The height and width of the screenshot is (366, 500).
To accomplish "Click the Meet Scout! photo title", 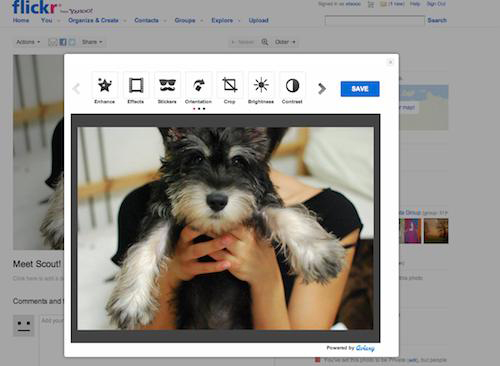I will (37, 264).
